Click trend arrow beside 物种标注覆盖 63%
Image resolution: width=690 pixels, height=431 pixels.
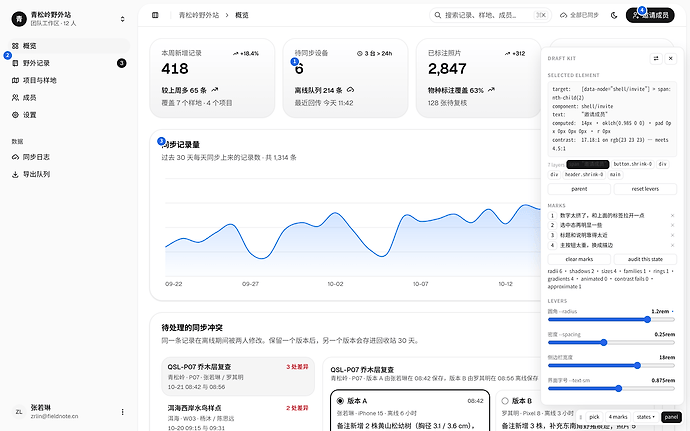tap(491, 90)
